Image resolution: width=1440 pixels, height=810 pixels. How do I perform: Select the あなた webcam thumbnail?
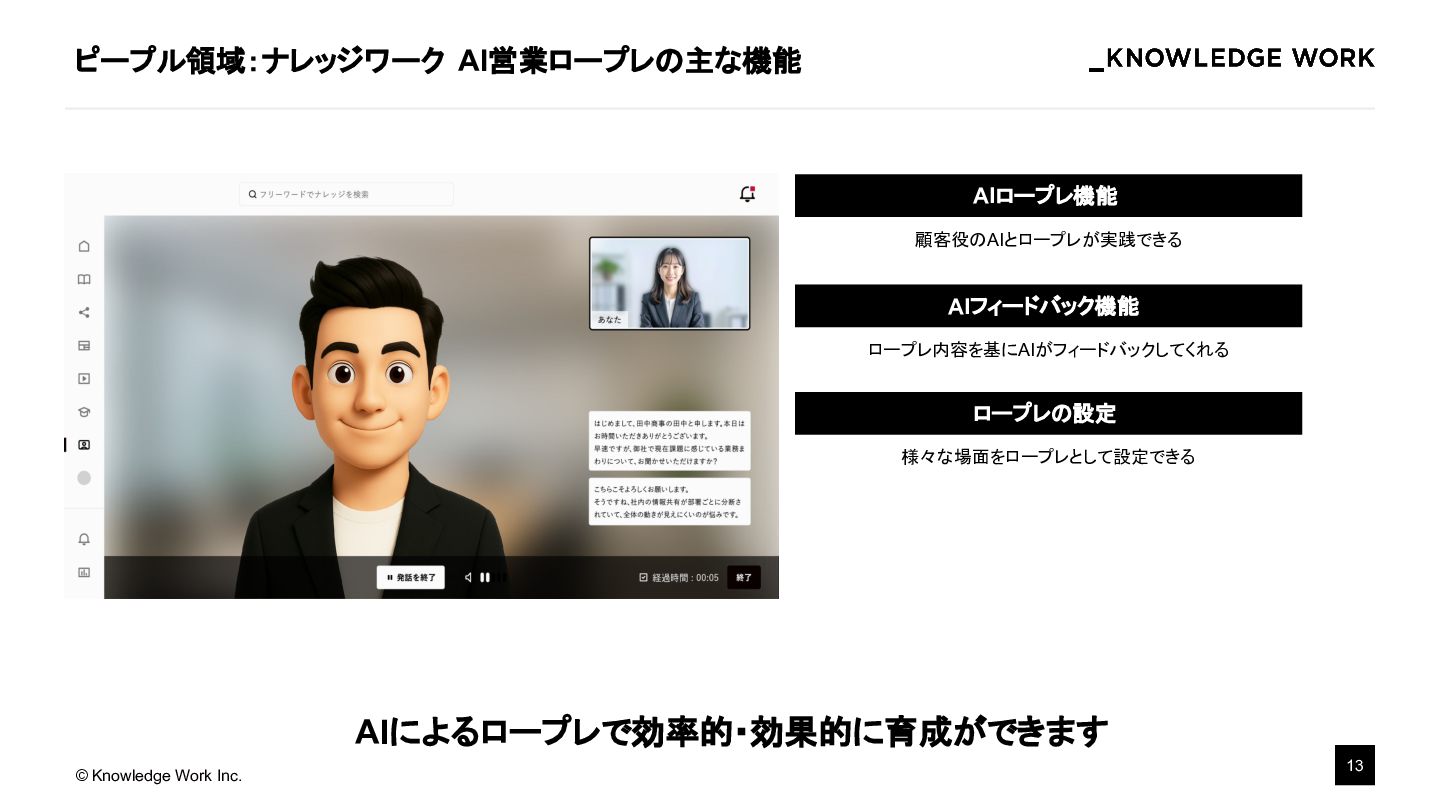click(x=669, y=283)
